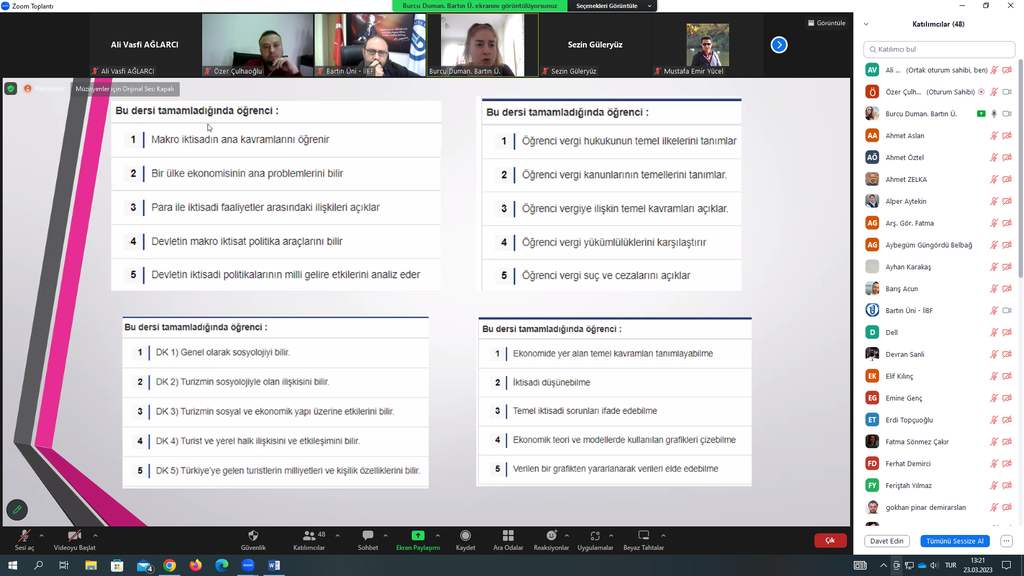Viewport: 1024px width, 576px height.
Task: Click the green annotation pencil icon
Action: click(17, 510)
